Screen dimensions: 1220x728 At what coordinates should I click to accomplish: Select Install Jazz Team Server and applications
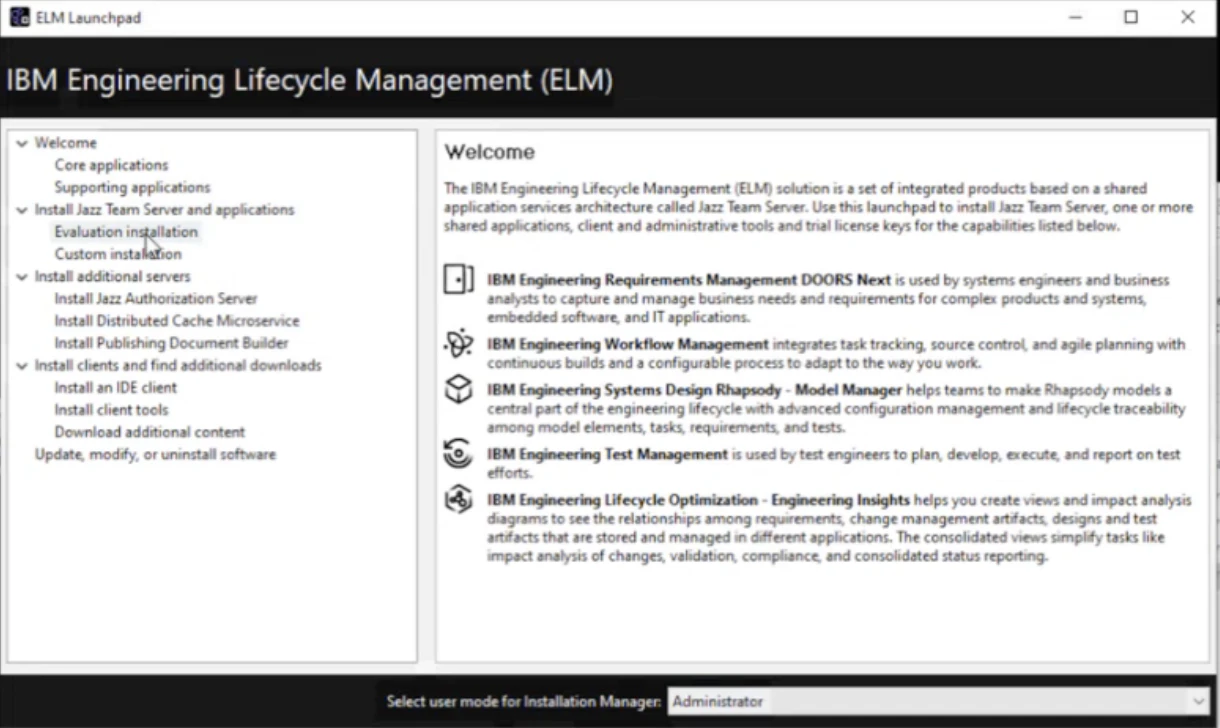pos(164,210)
